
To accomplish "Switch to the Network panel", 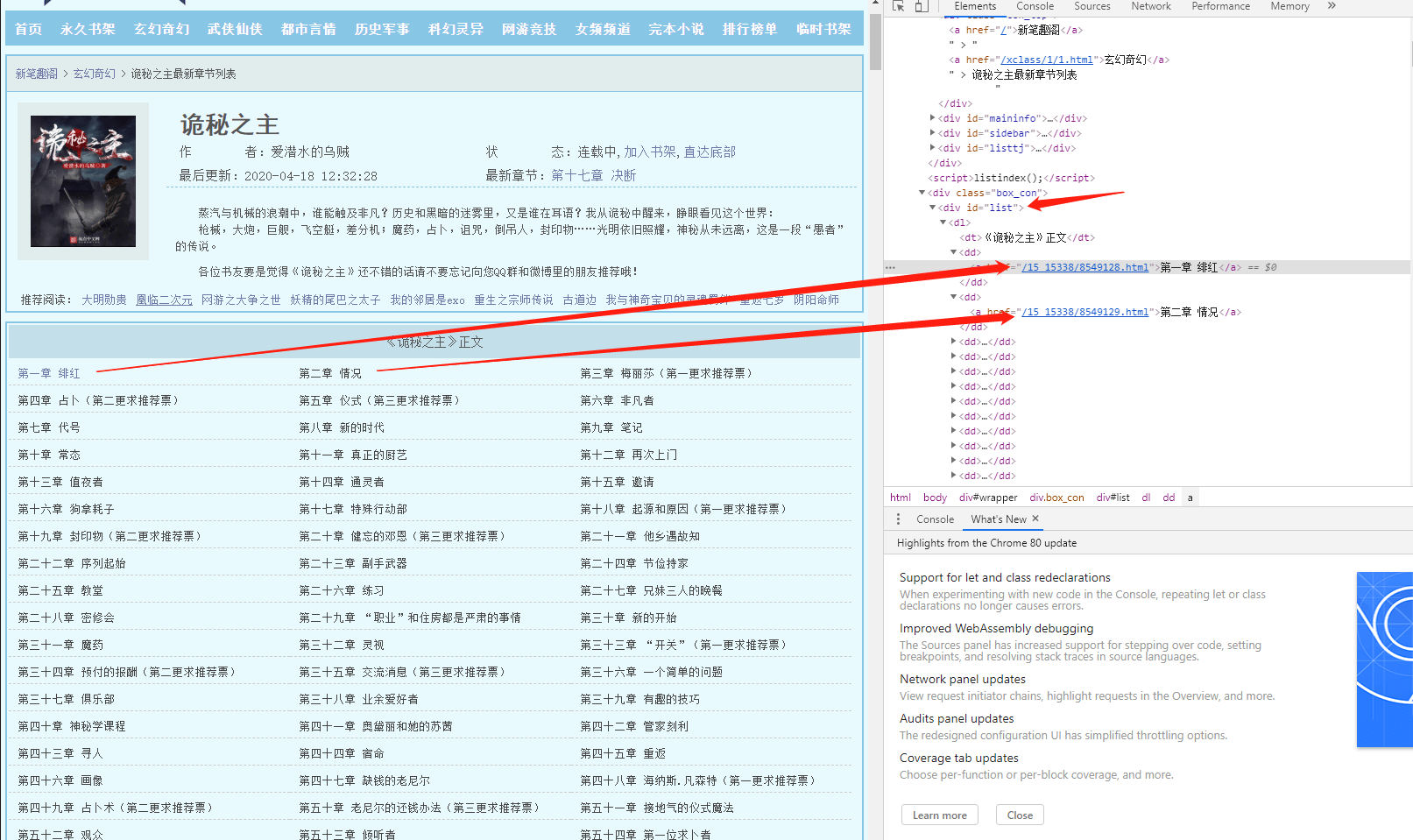I will tap(1150, 6).
